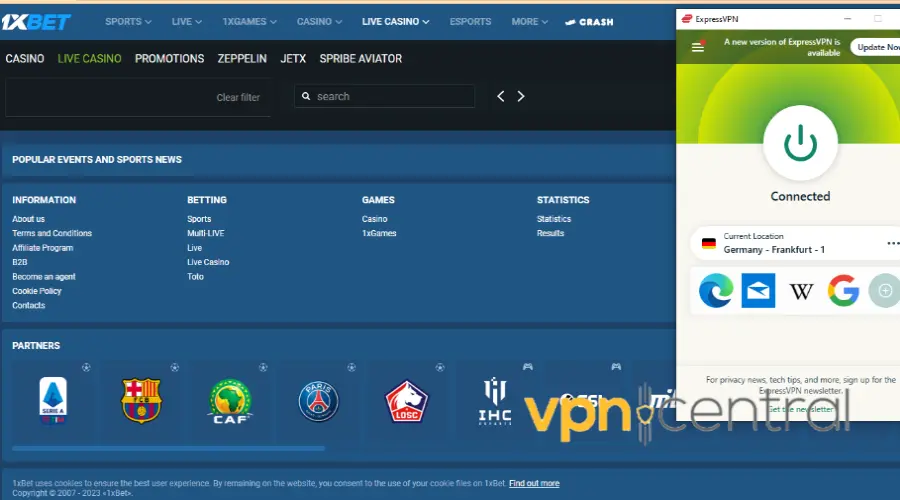
Task: Open the PROMOTIONS tab
Action: [169, 59]
